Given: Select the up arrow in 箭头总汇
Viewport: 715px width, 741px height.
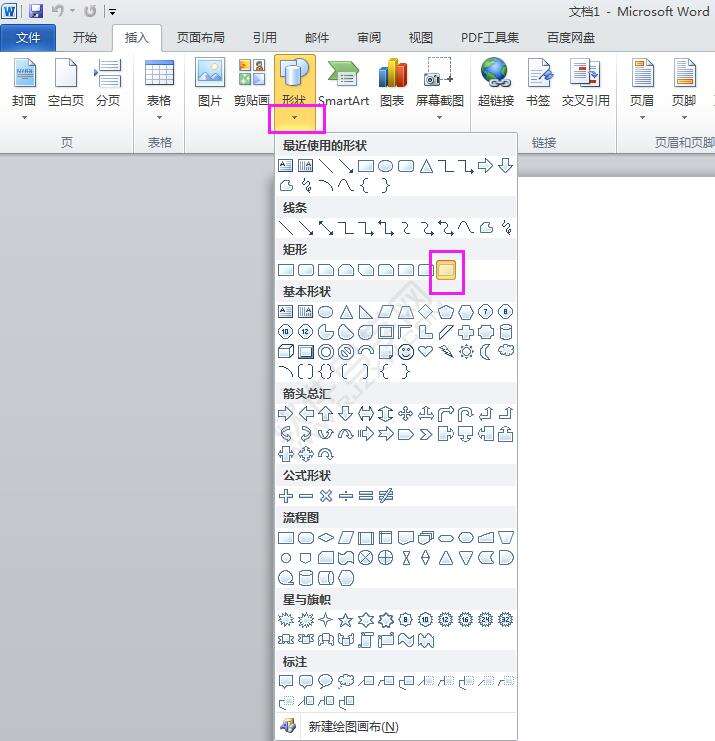Looking at the screenshot, I should pos(326,414).
